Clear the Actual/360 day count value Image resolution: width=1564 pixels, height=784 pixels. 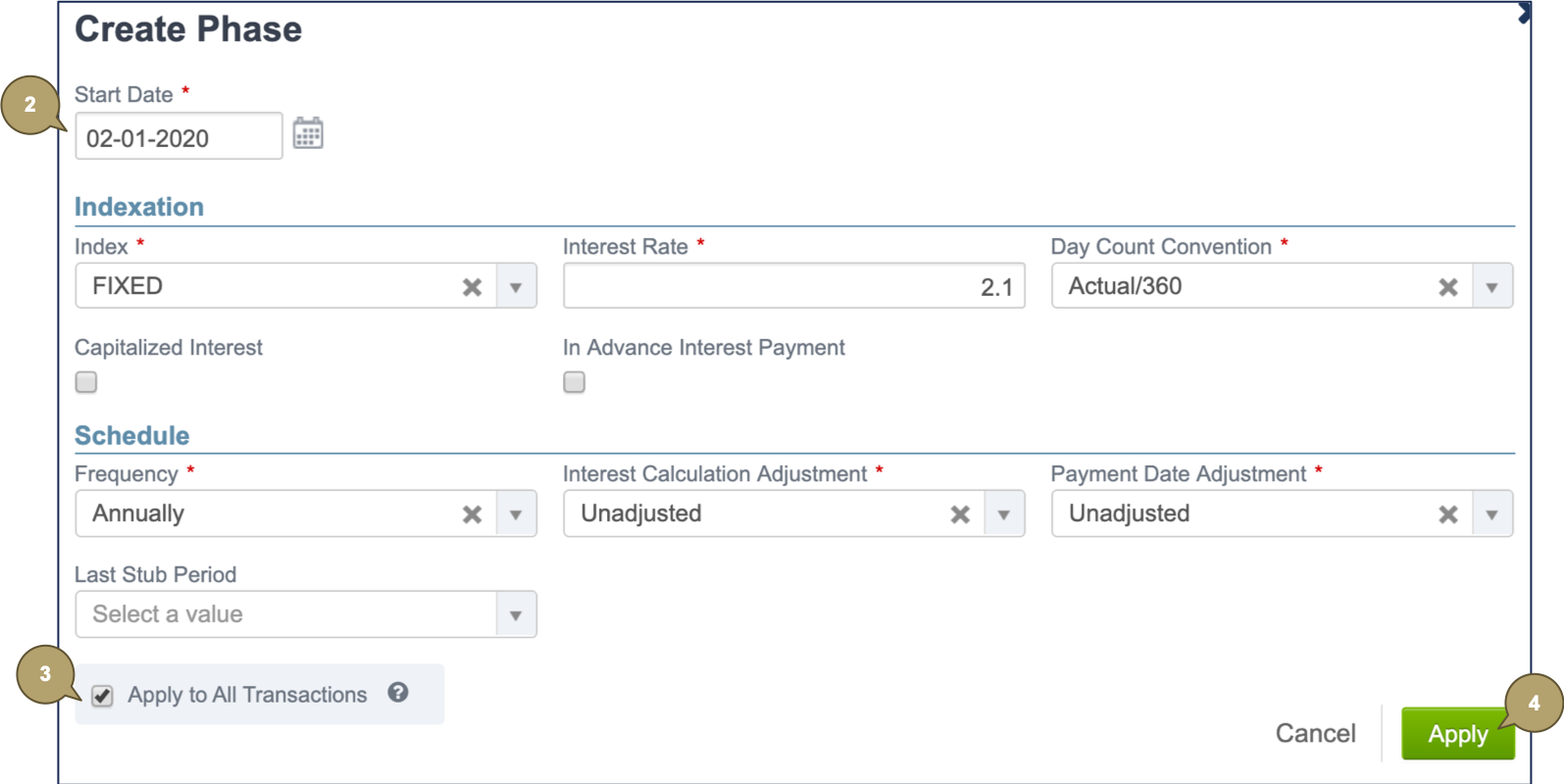(x=1447, y=287)
